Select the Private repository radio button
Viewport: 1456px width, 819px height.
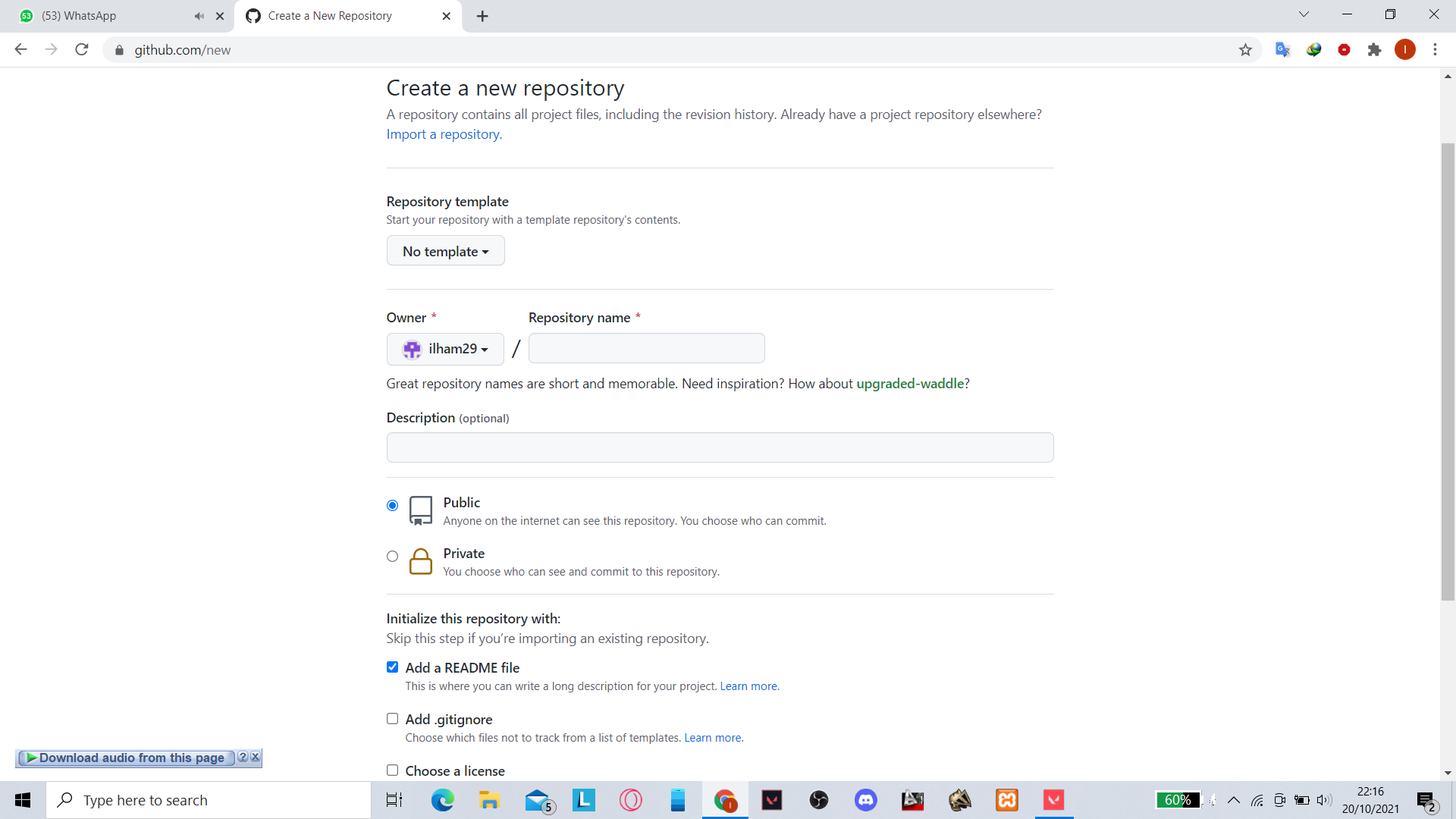[x=392, y=556]
